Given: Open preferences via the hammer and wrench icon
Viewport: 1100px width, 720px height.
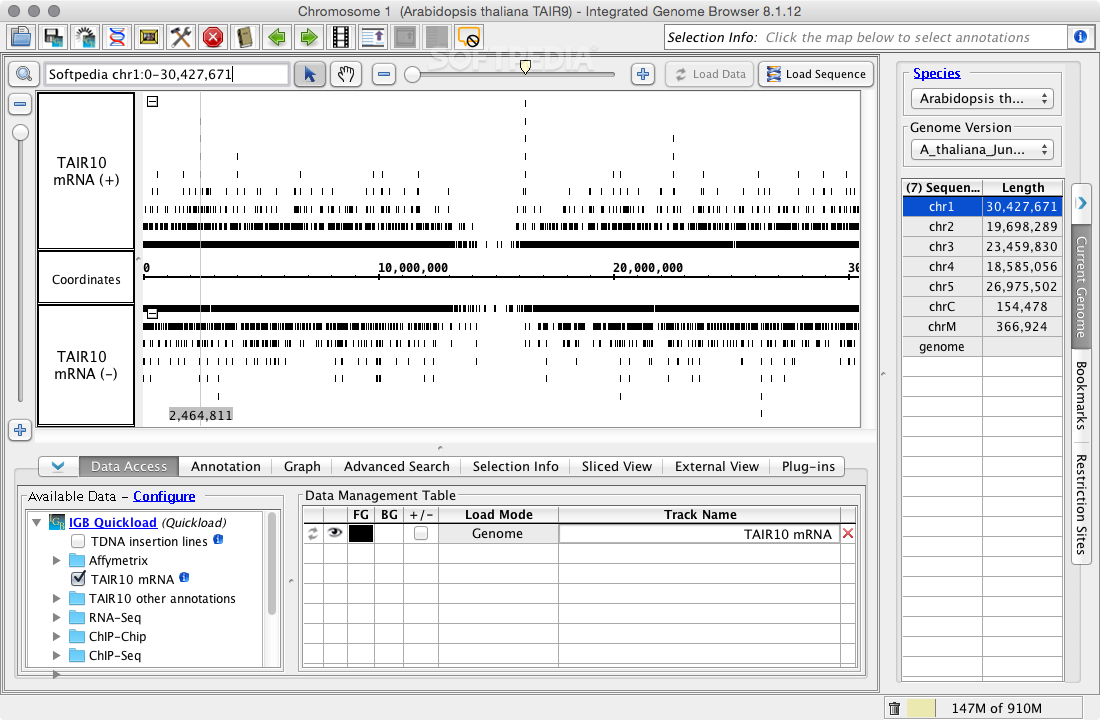Looking at the screenshot, I should click(181, 38).
